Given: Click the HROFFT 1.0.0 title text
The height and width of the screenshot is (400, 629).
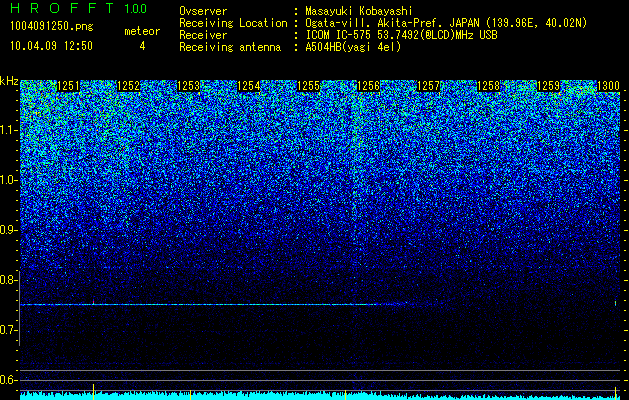Looking at the screenshot, I should pyautogui.click(x=79, y=8).
